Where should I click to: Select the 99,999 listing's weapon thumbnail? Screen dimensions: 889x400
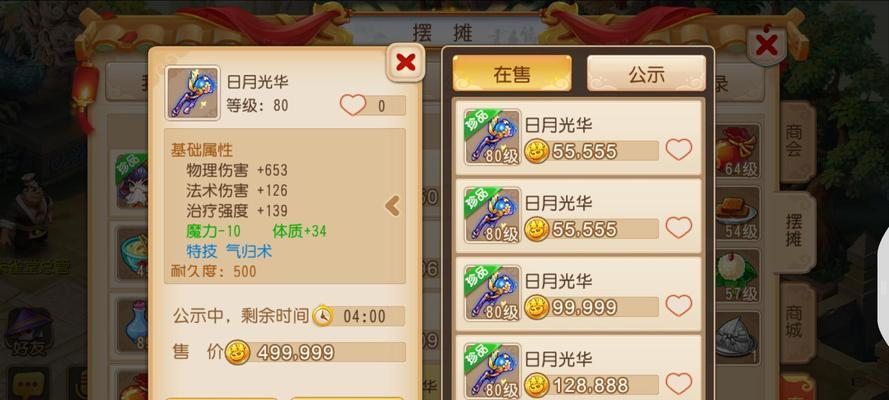point(492,294)
